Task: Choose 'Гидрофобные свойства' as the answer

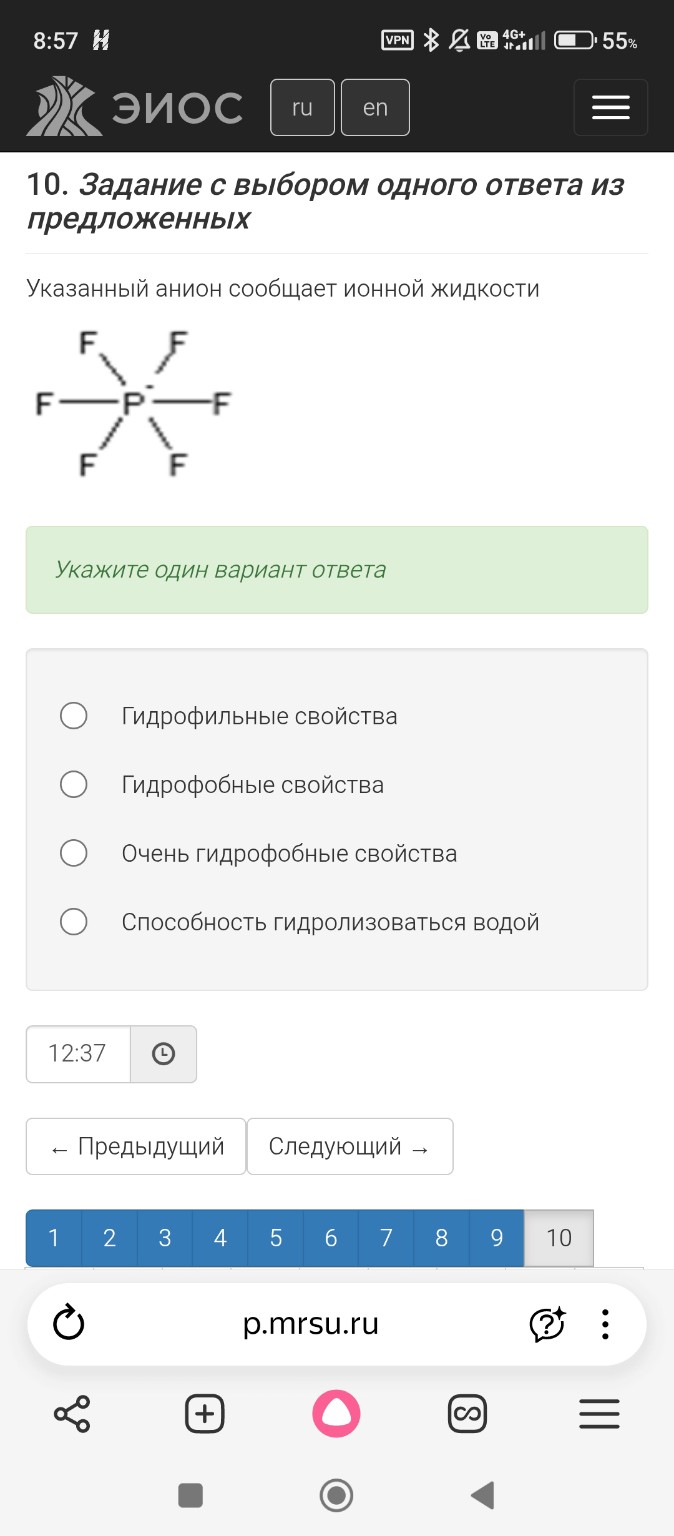Action: pos(73,784)
